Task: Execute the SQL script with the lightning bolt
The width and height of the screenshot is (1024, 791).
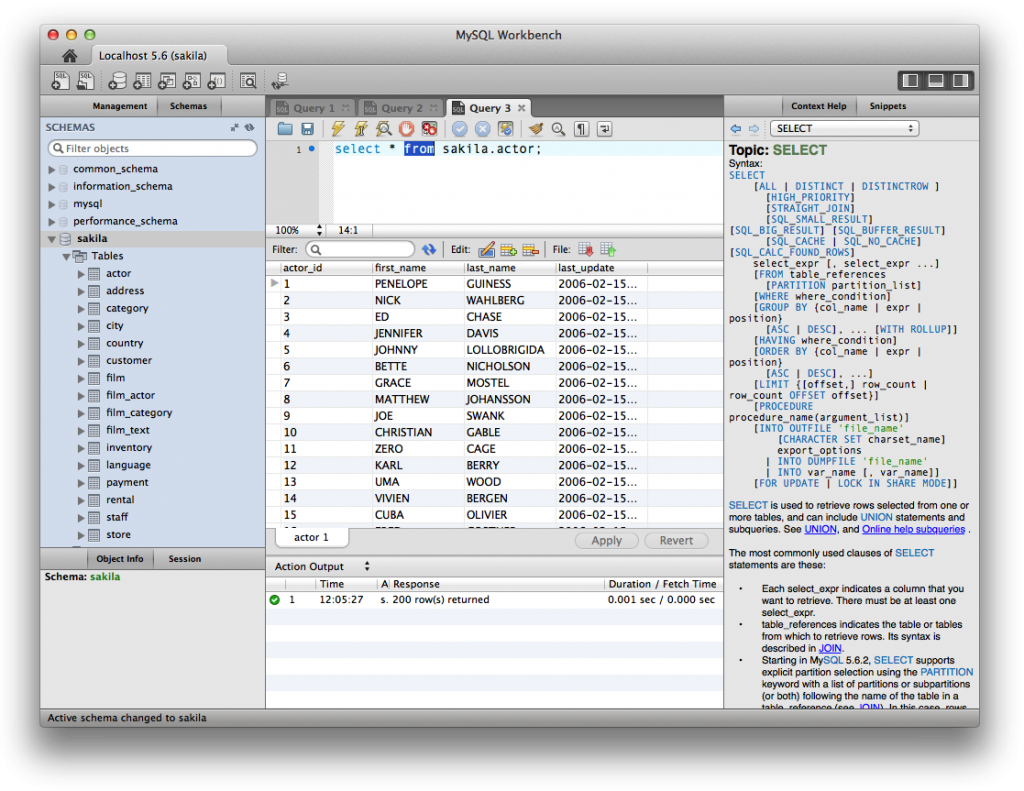Action: [337, 129]
